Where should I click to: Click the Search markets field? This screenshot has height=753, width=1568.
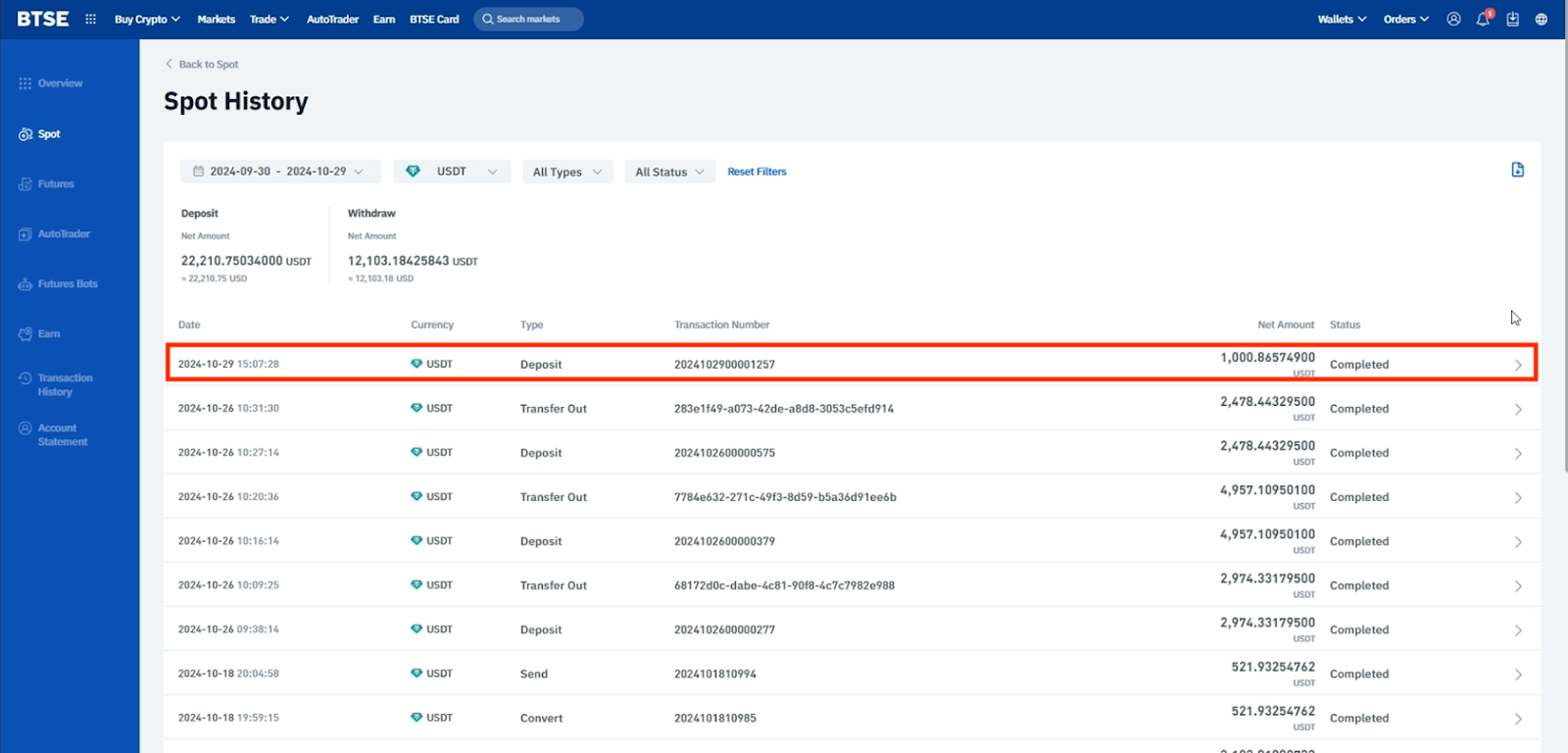click(x=528, y=19)
